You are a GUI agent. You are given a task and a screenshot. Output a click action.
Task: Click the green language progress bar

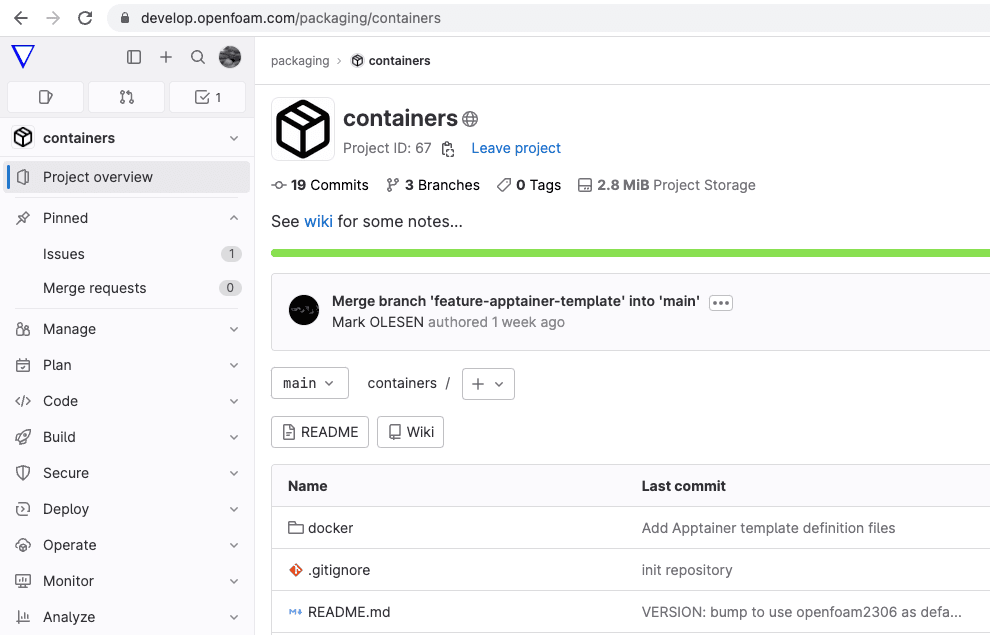click(x=630, y=253)
